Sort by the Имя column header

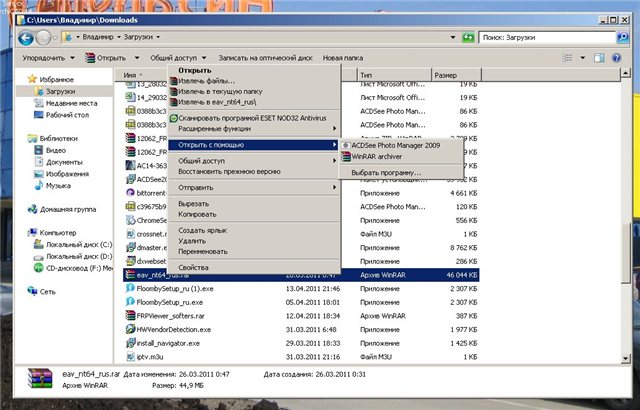[x=129, y=75]
